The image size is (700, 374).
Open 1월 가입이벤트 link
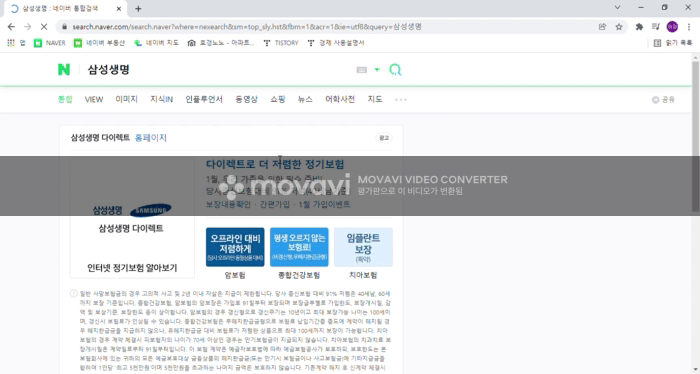click(324, 204)
